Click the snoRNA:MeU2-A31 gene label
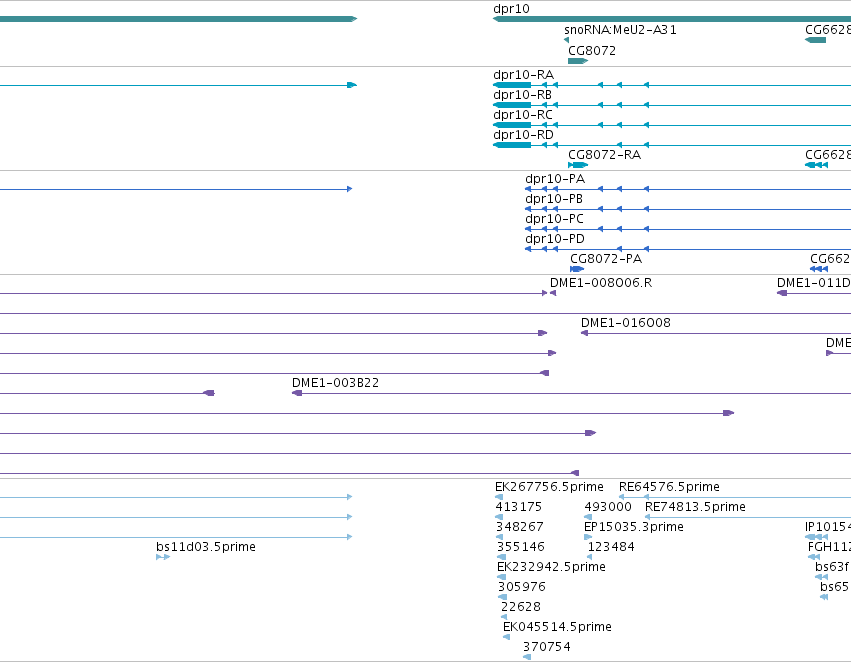Image resolution: width=851 pixels, height=662 pixels. (620, 30)
